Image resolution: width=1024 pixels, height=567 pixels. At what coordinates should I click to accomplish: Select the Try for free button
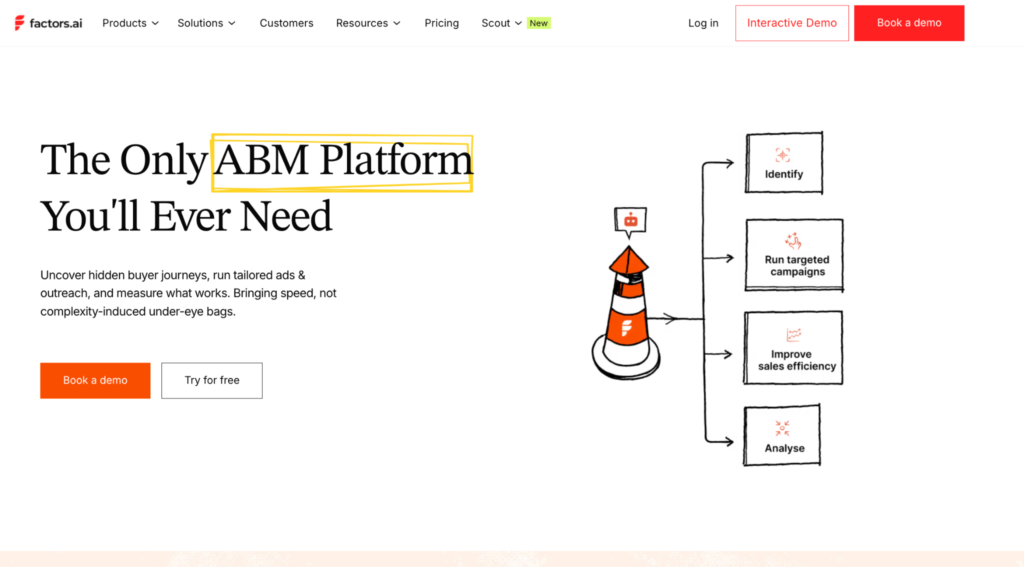tap(212, 380)
